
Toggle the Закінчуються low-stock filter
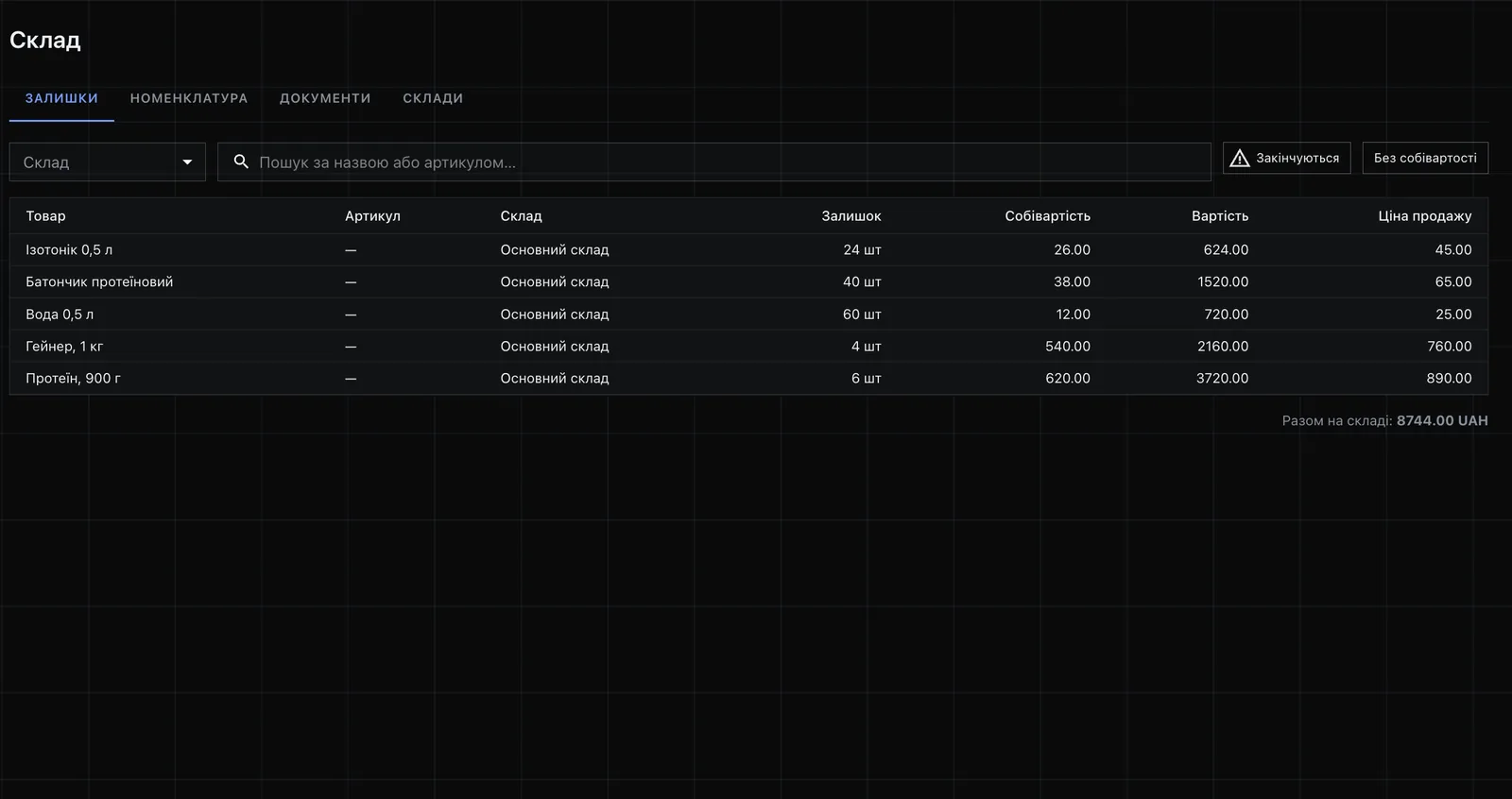point(1287,158)
